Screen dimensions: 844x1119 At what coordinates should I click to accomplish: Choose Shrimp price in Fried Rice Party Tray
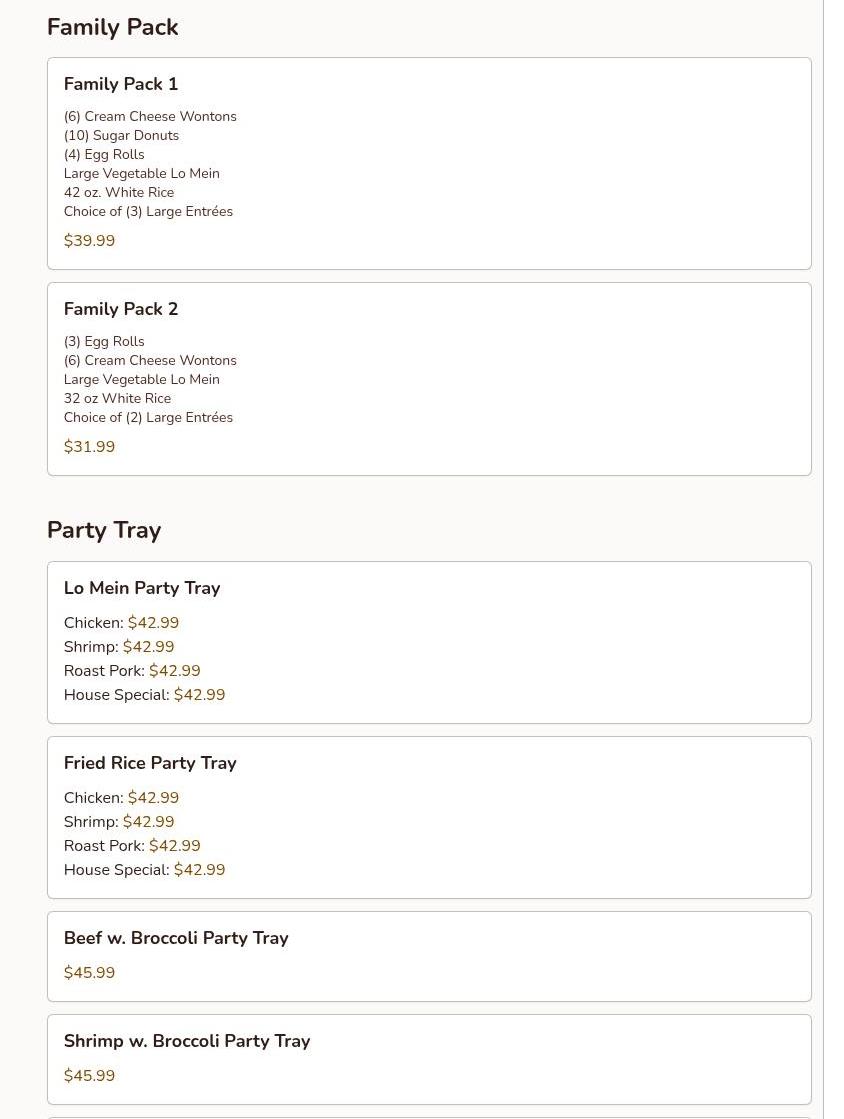[x=148, y=822]
